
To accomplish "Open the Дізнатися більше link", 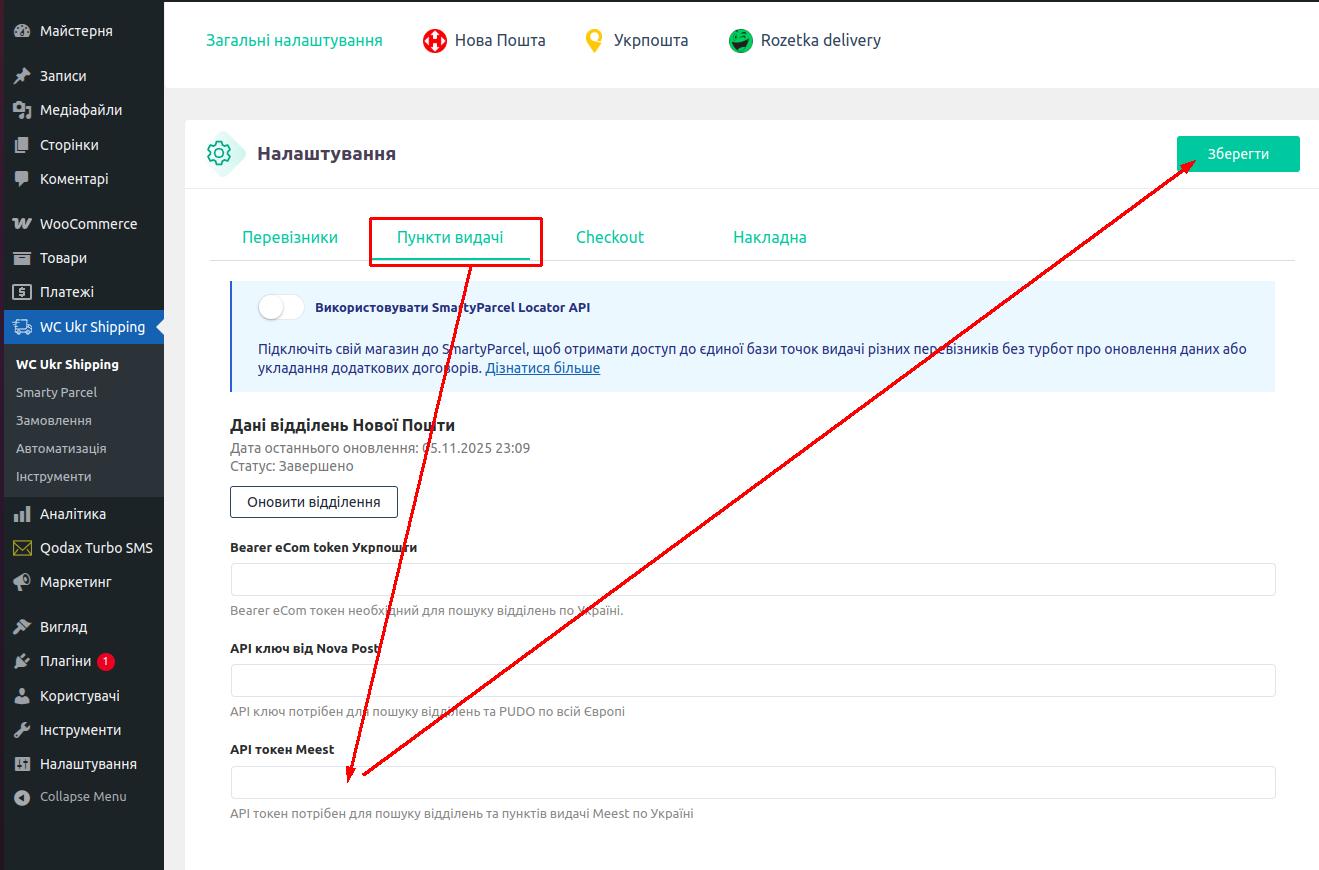I will [542, 368].
